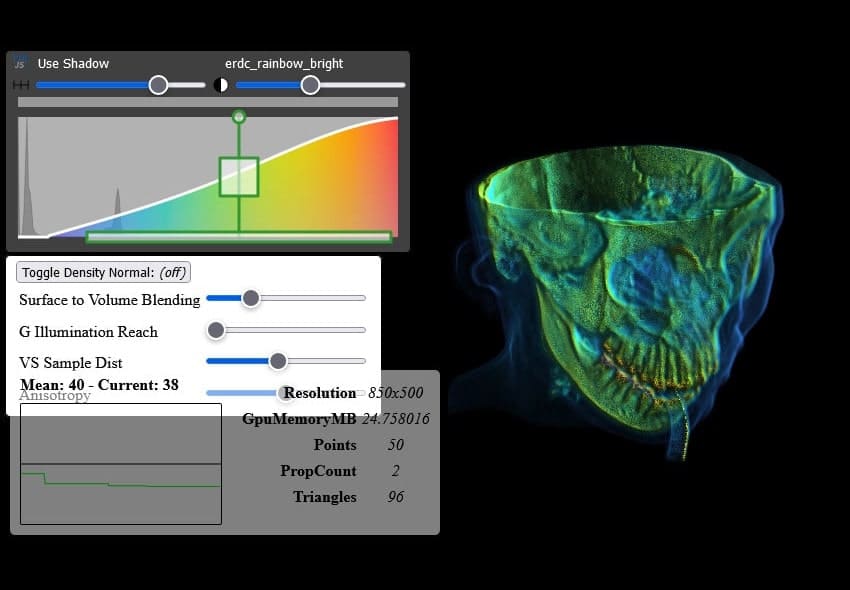Click the gray bar above the histogram

coord(208,102)
